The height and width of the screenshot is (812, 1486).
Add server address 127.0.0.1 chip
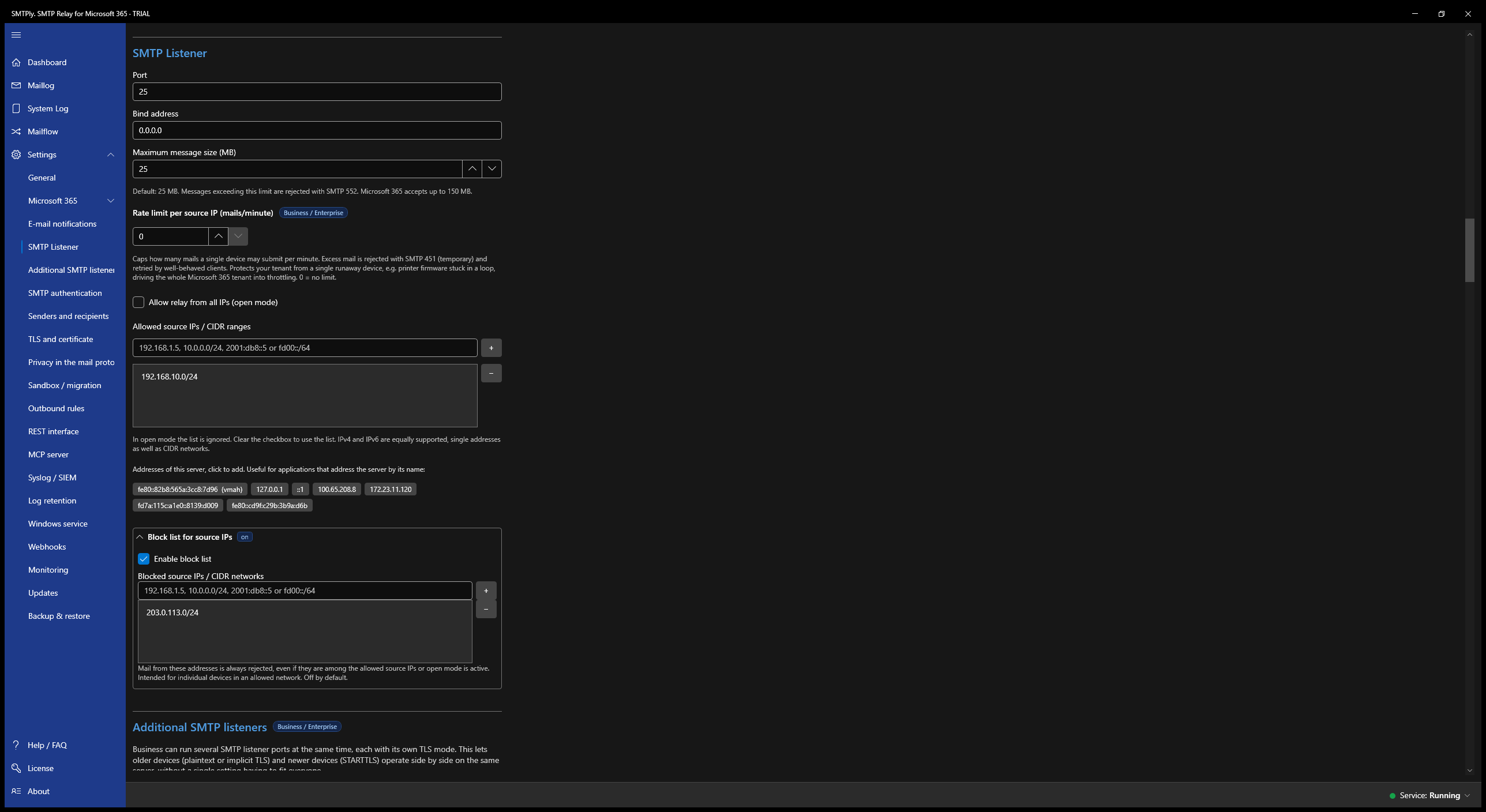(269, 489)
